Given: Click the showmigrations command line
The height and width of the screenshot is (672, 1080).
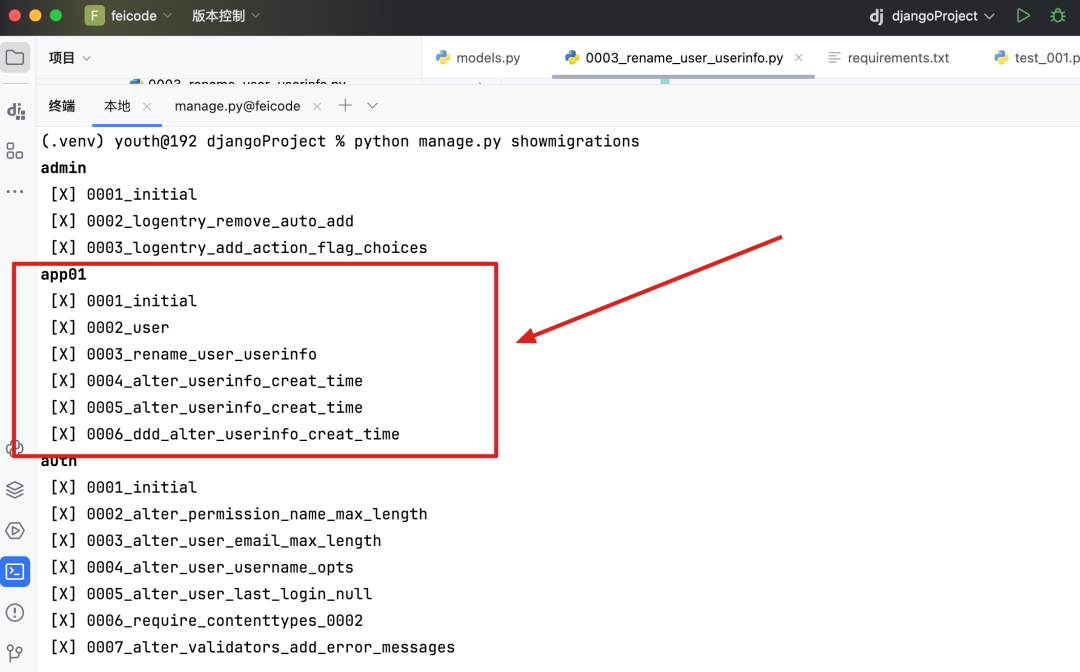Looking at the screenshot, I should (x=340, y=141).
